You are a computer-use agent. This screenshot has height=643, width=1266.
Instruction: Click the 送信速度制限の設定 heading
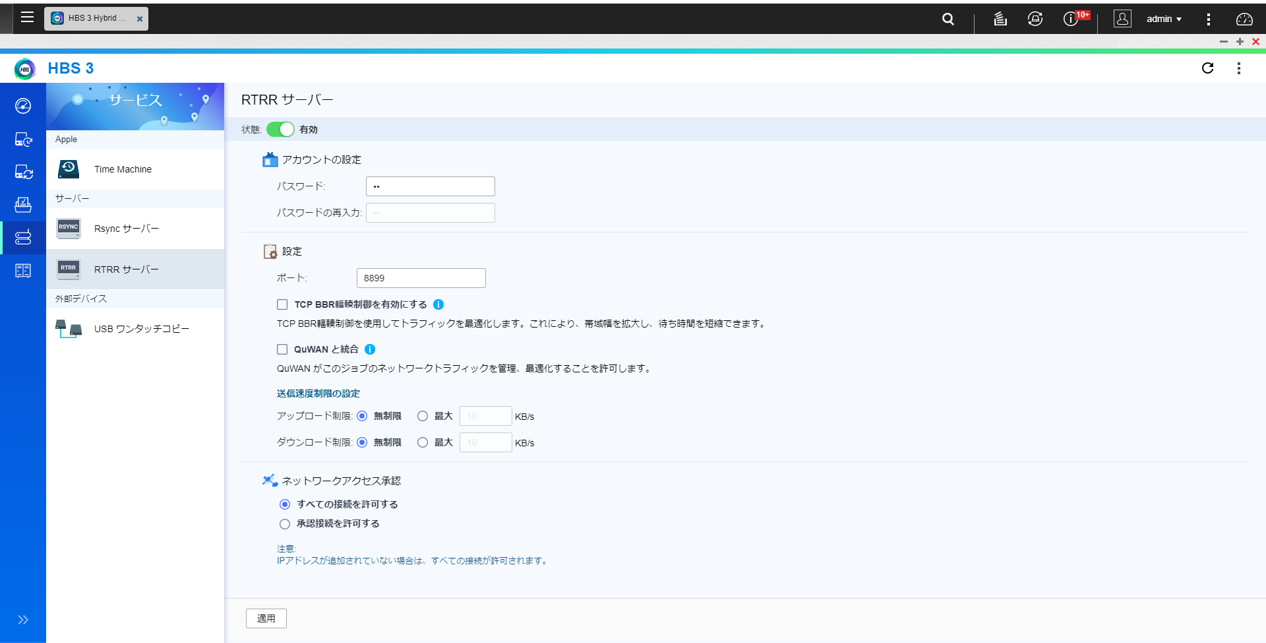(x=318, y=393)
